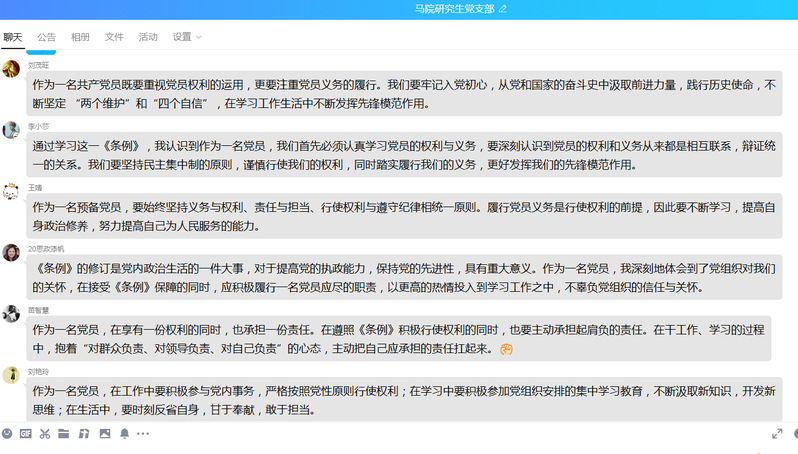
Task: Click the expand input area icon
Action: [777, 434]
